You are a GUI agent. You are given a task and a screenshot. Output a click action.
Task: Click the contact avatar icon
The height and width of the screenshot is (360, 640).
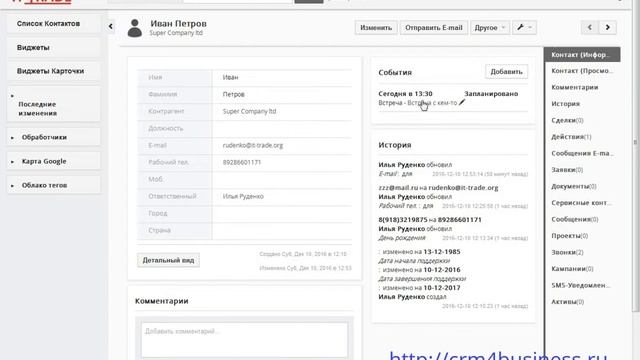pyautogui.click(x=135, y=28)
